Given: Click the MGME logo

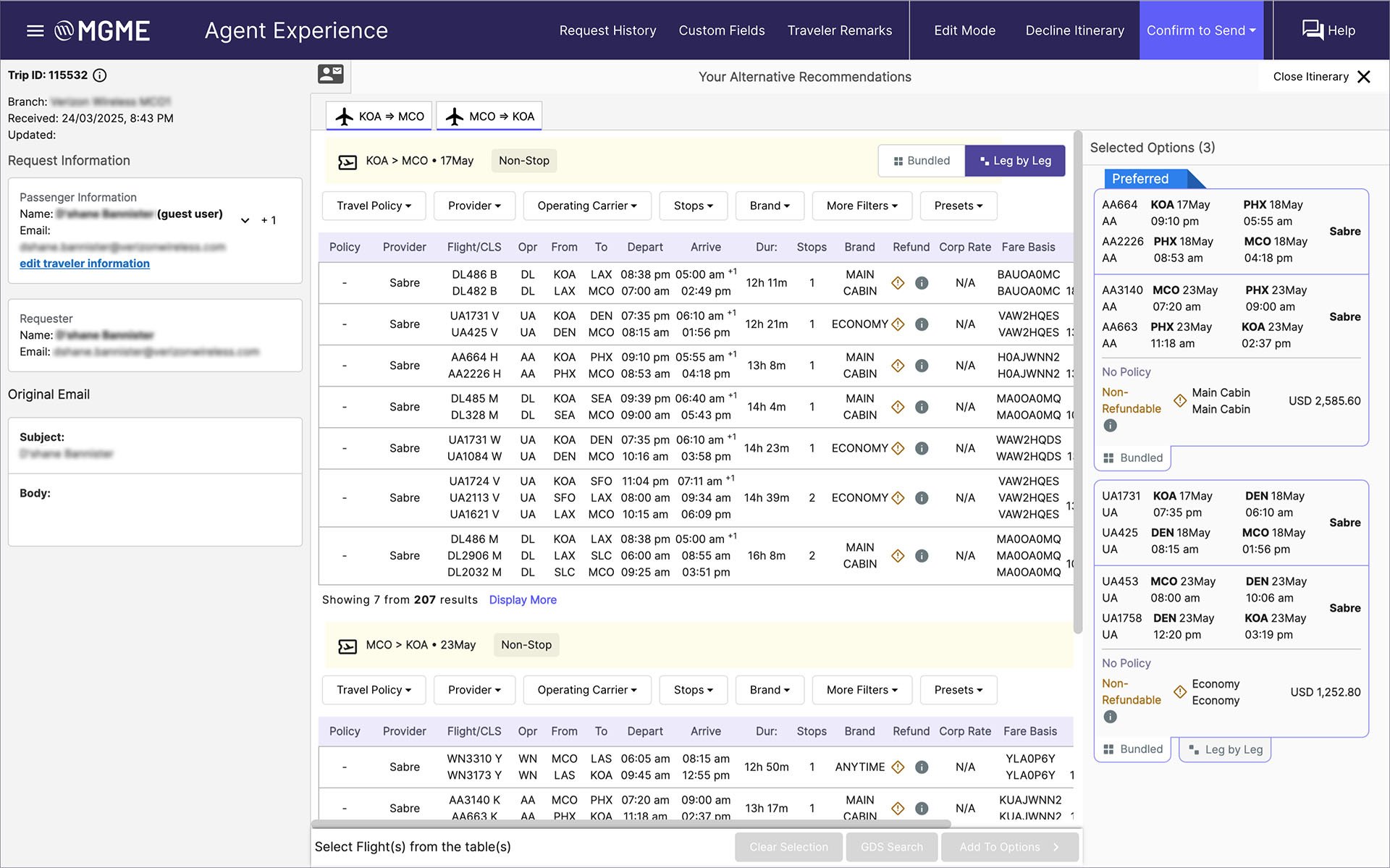Looking at the screenshot, I should click(x=102, y=30).
